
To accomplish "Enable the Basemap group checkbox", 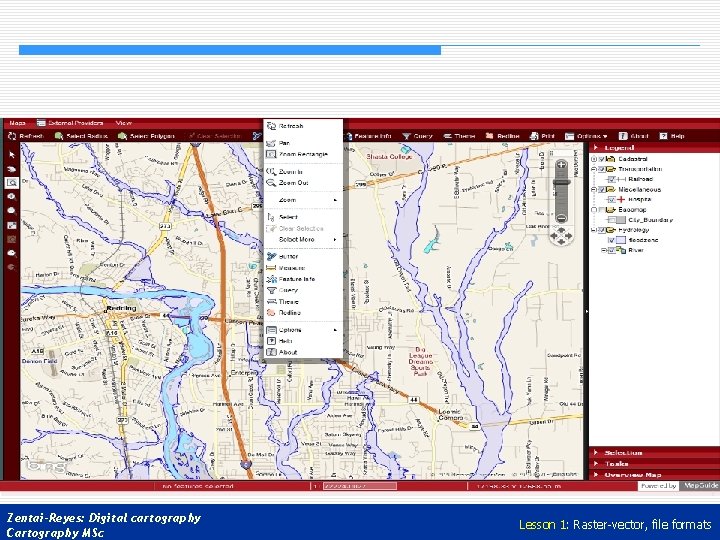I will click(601, 209).
